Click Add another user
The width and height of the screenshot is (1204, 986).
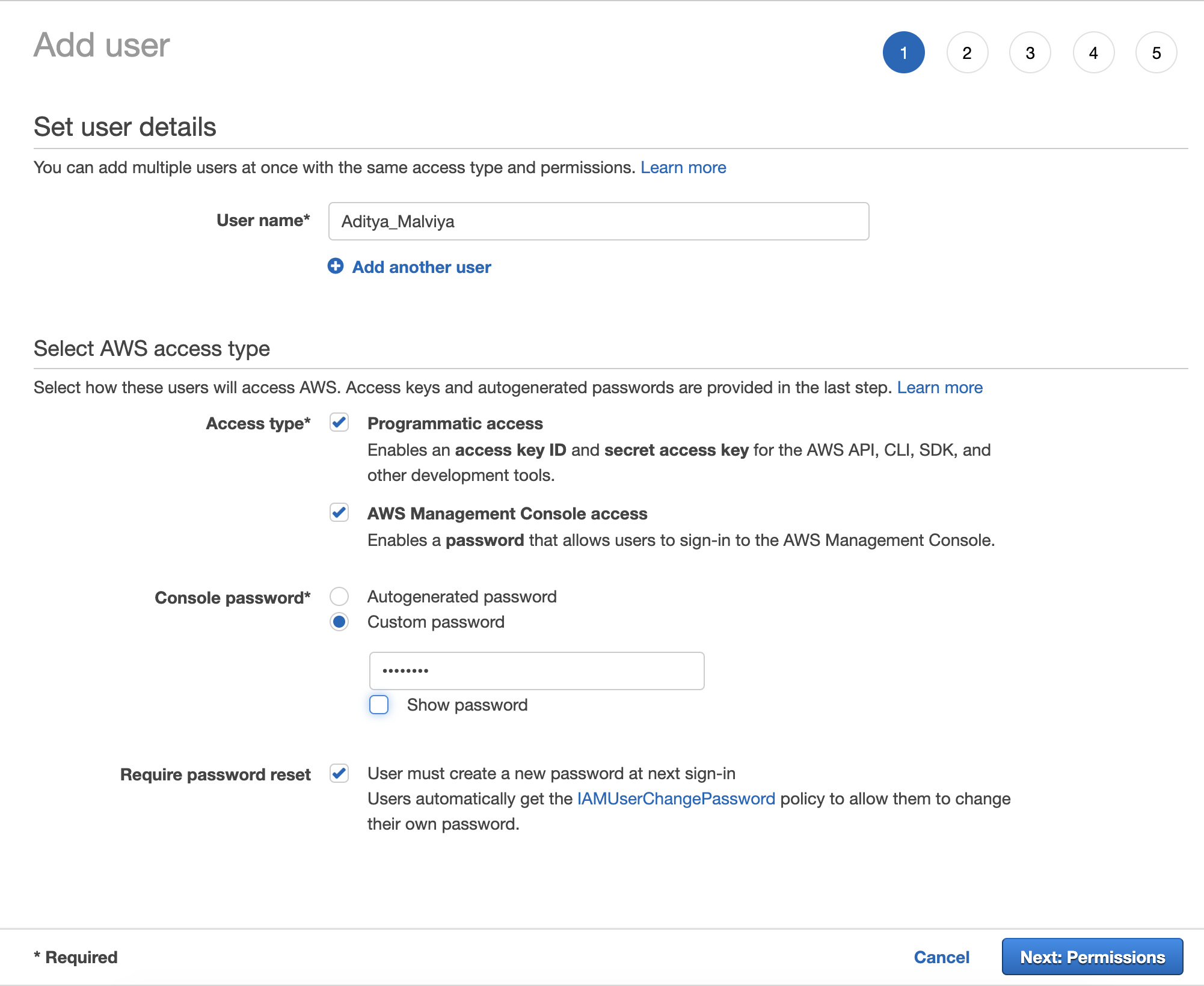[x=421, y=267]
